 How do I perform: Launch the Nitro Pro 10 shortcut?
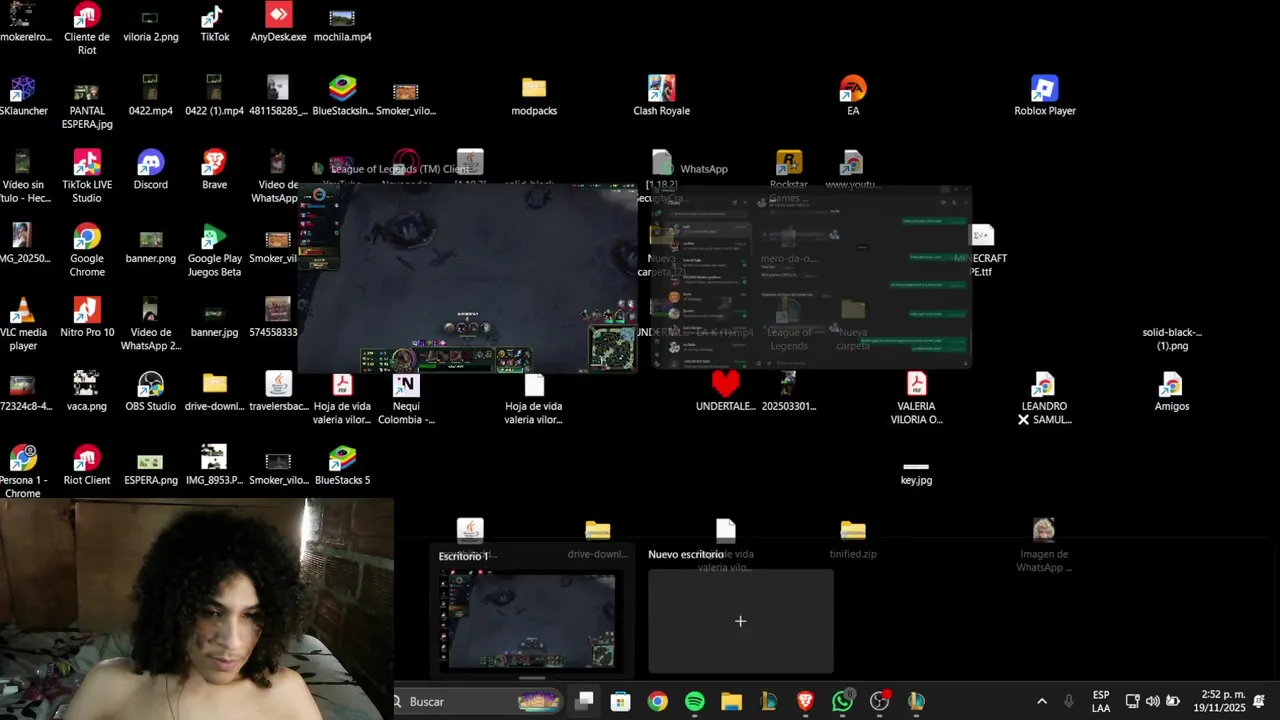(87, 318)
